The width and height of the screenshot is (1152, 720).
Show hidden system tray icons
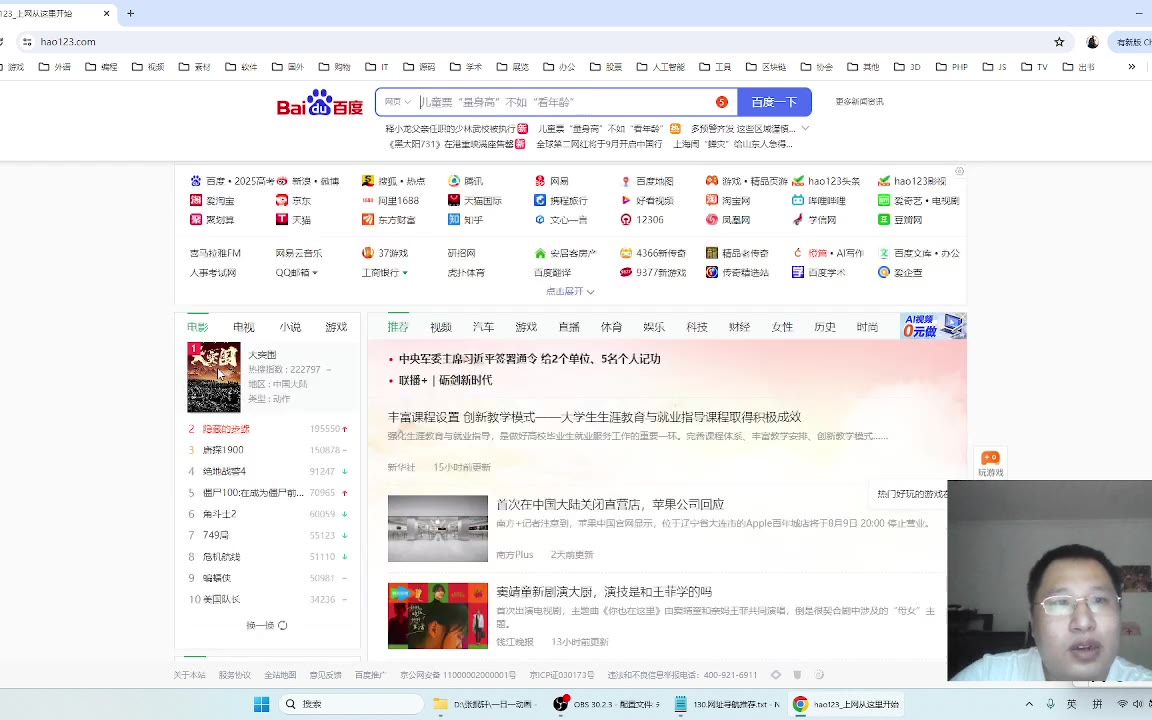point(1029,704)
